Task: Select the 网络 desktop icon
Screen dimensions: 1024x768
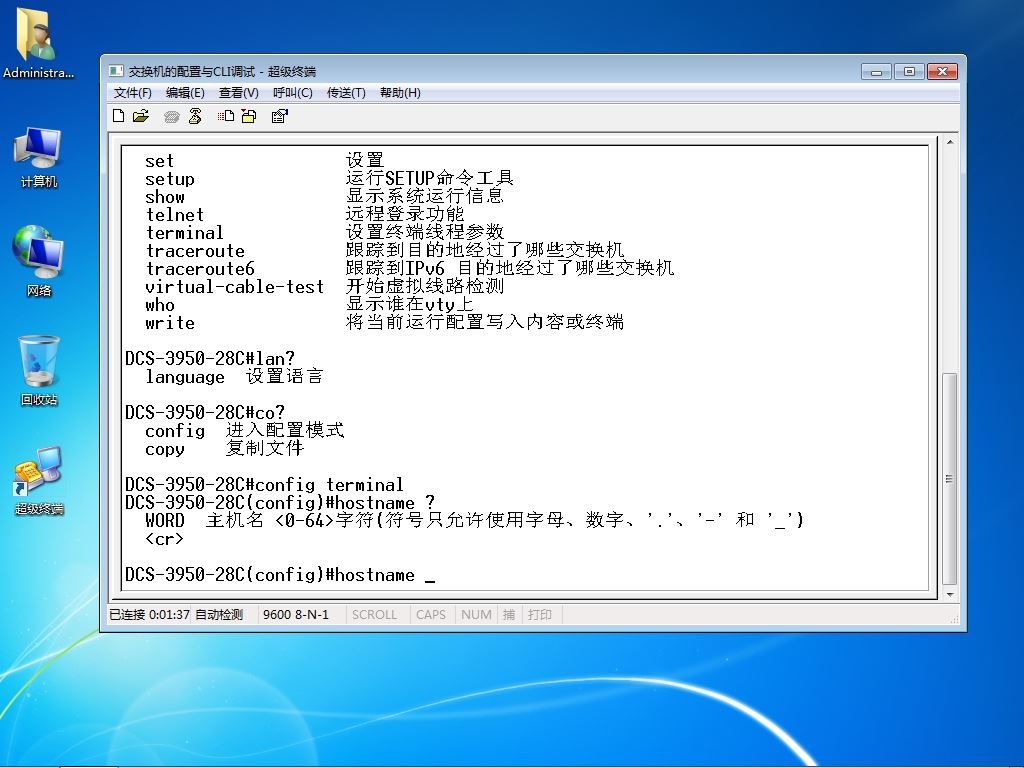Action: pyautogui.click(x=38, y=261)
